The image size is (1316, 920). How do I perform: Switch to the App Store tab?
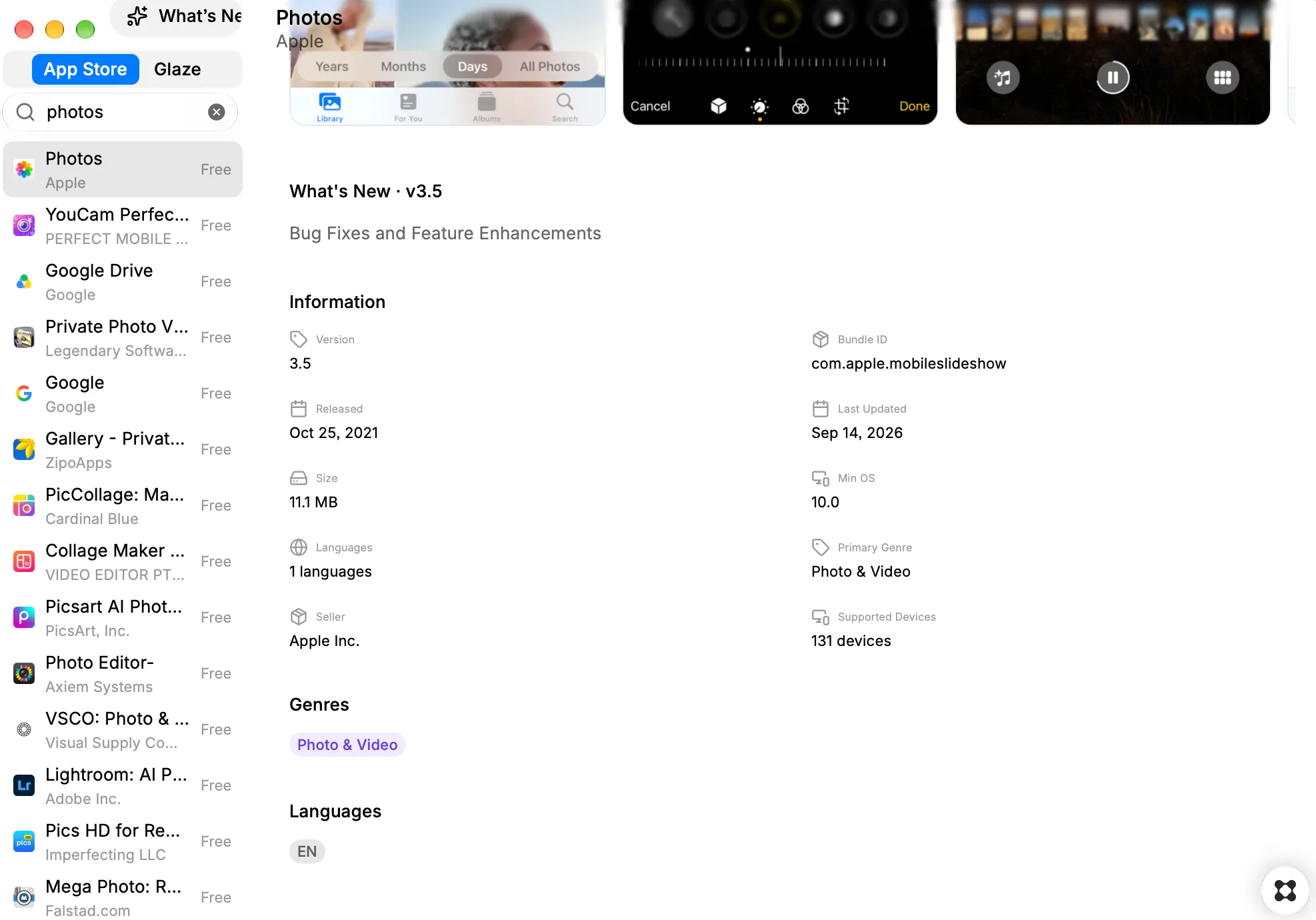(85, 69)
